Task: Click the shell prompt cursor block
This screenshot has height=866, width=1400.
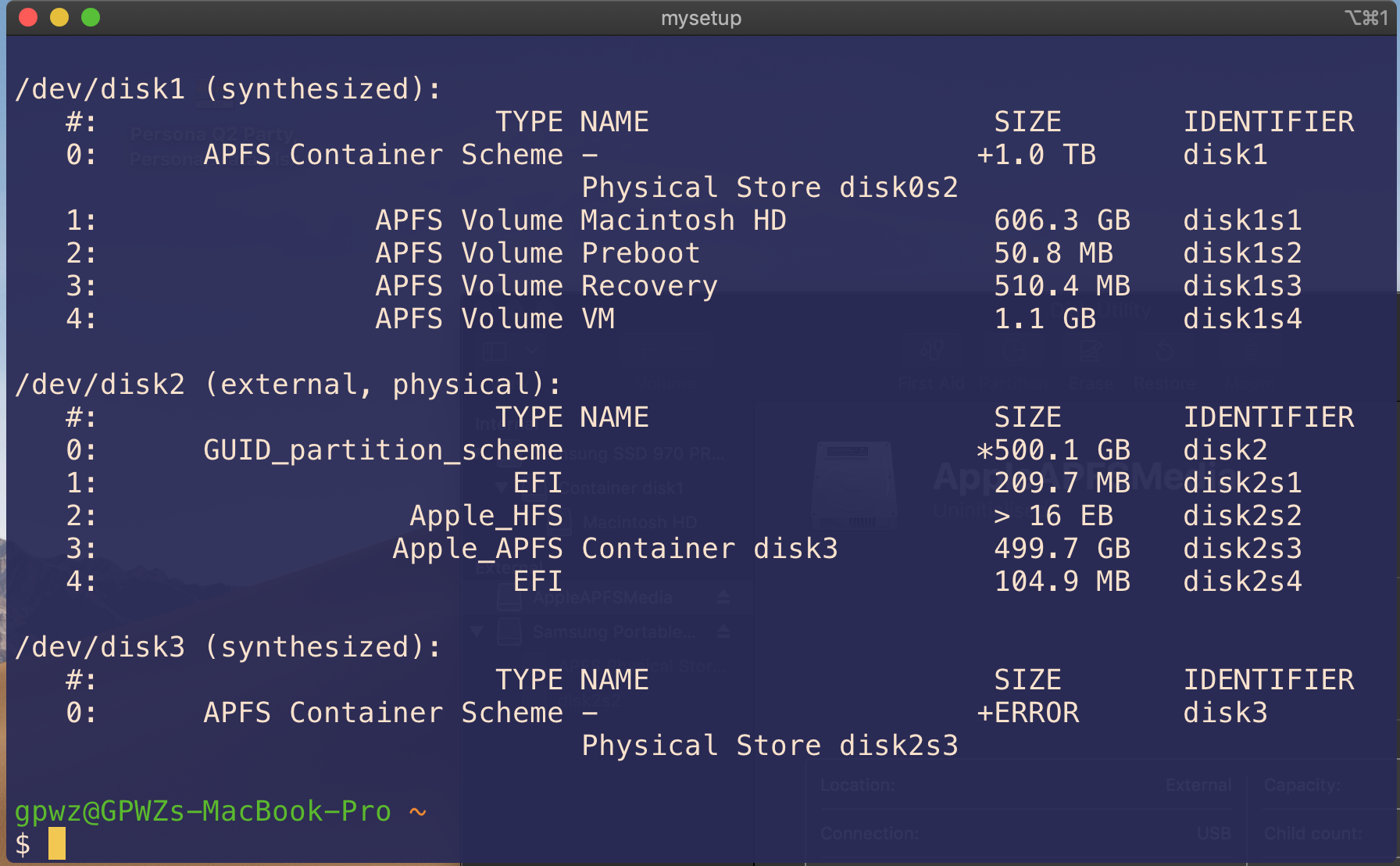Action: [x=57, y=843]
